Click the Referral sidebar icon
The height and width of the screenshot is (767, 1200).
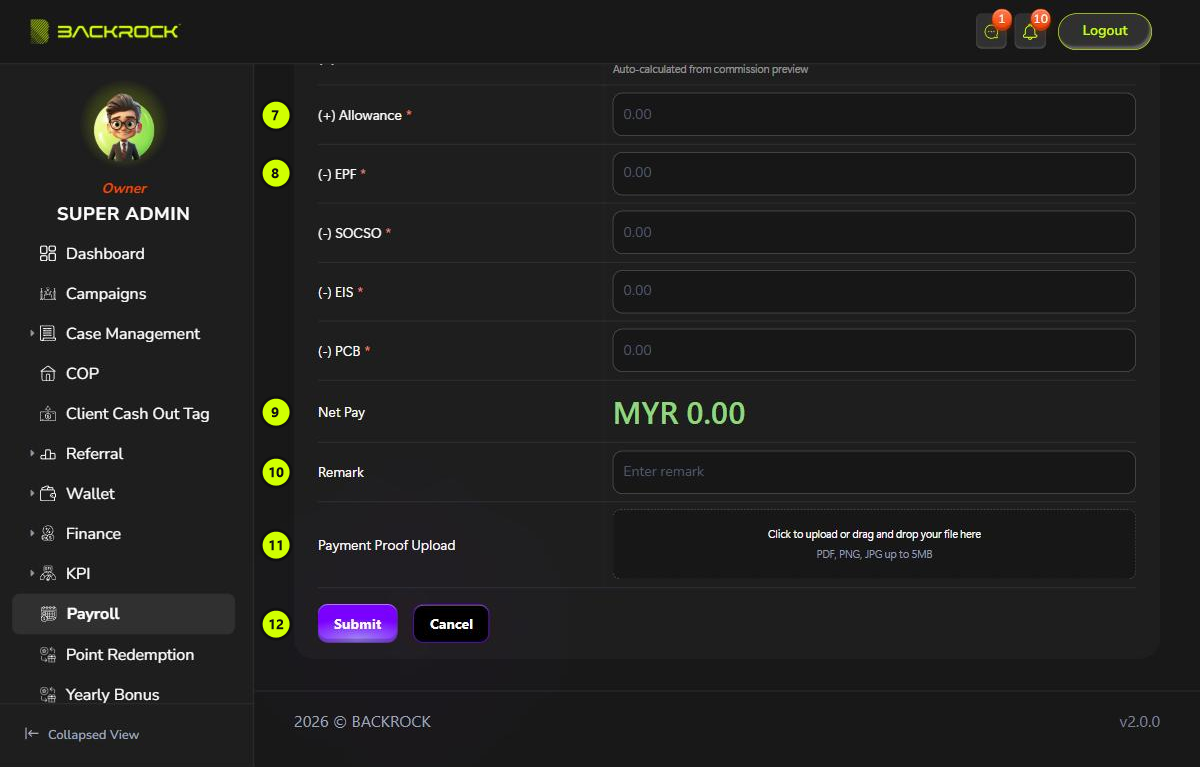point(48,454)
